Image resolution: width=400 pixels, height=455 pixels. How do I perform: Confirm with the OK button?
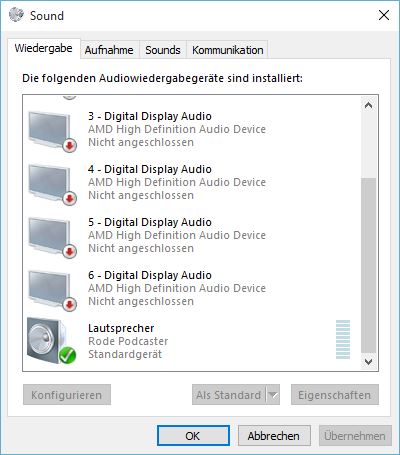[193, 436]
